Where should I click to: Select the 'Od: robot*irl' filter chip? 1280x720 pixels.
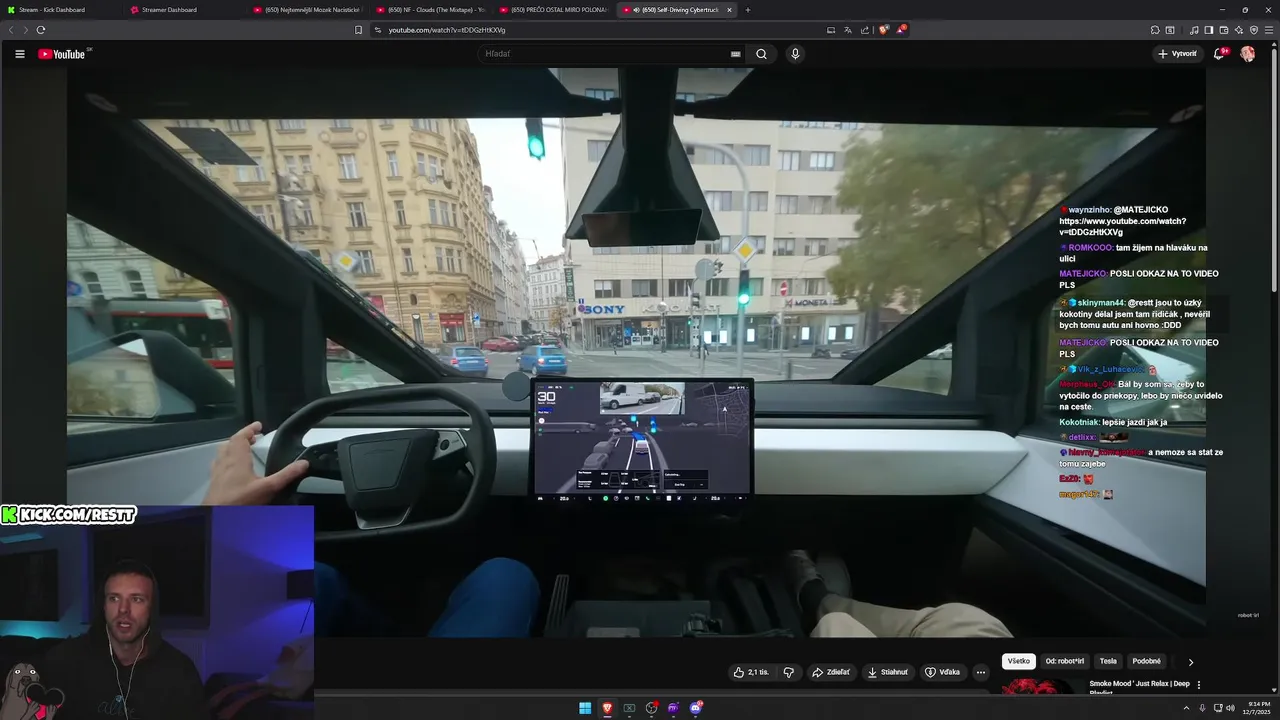pyautogui.click(x=1065, y=661)
